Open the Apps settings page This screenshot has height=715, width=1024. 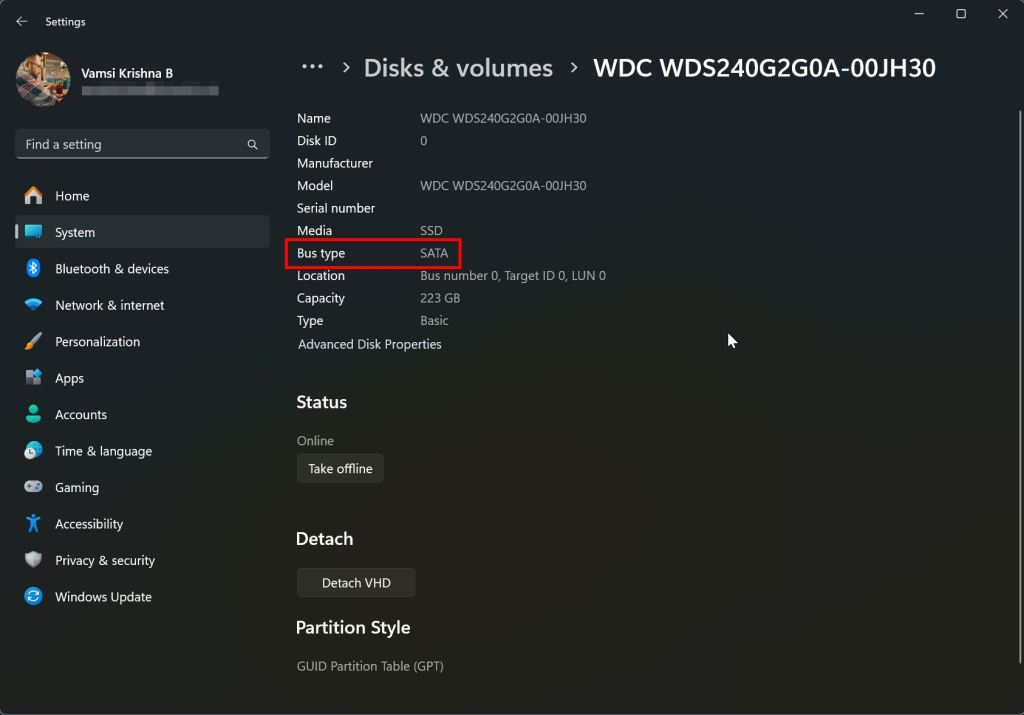pos(142,377)
